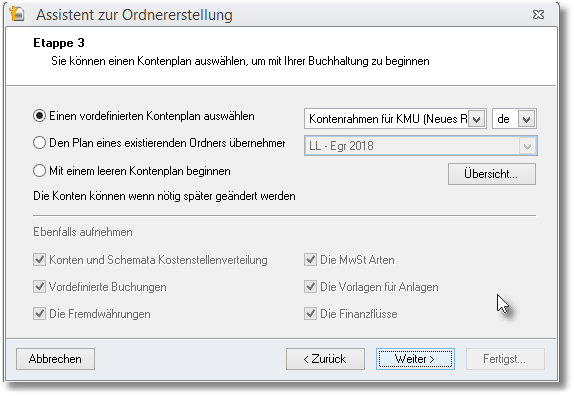Toggle the 'Die Fremdwährungen' checkbox
This screenshot has width=574, height=396.
[39, 314]
